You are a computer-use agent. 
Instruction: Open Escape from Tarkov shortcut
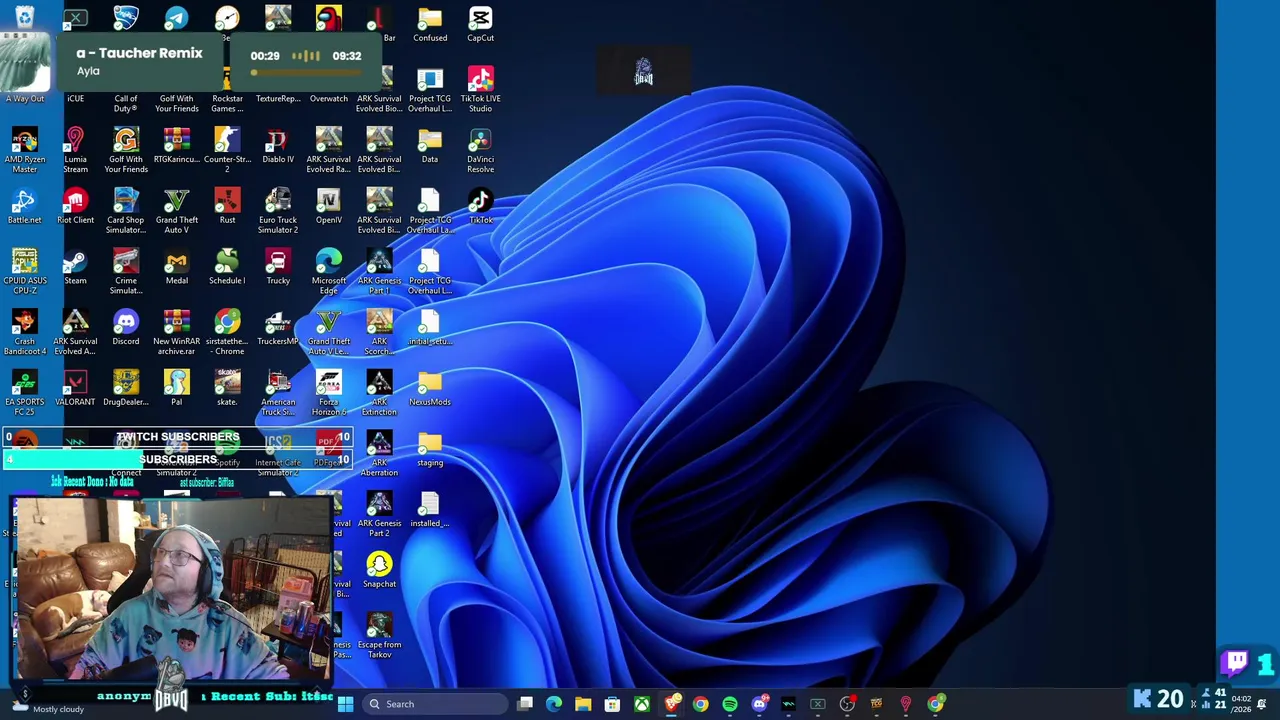point(379,636)
